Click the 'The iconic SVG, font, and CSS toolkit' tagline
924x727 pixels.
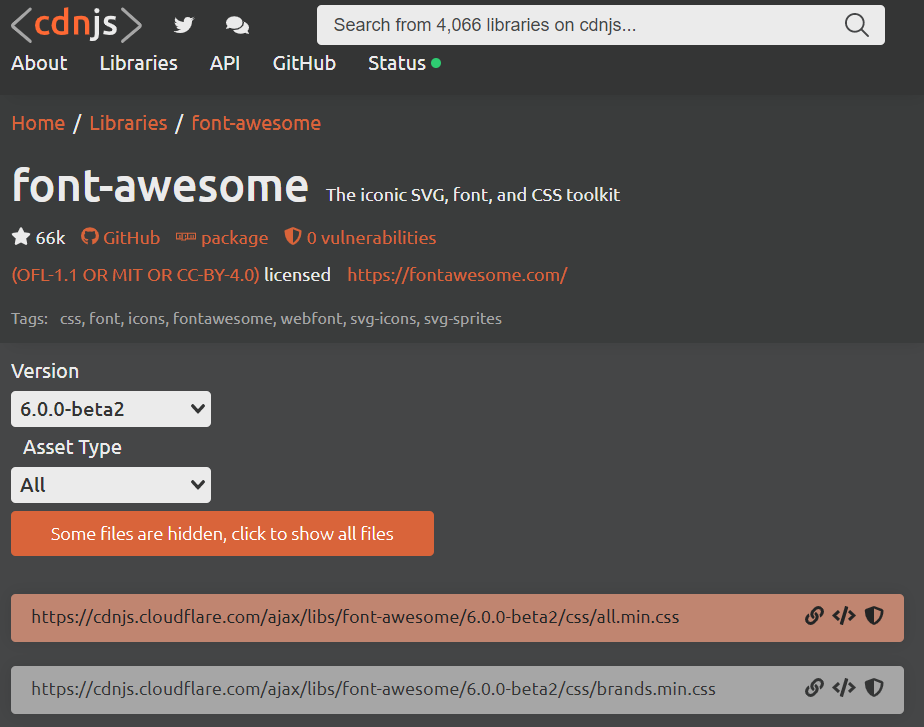pos(473,194)
